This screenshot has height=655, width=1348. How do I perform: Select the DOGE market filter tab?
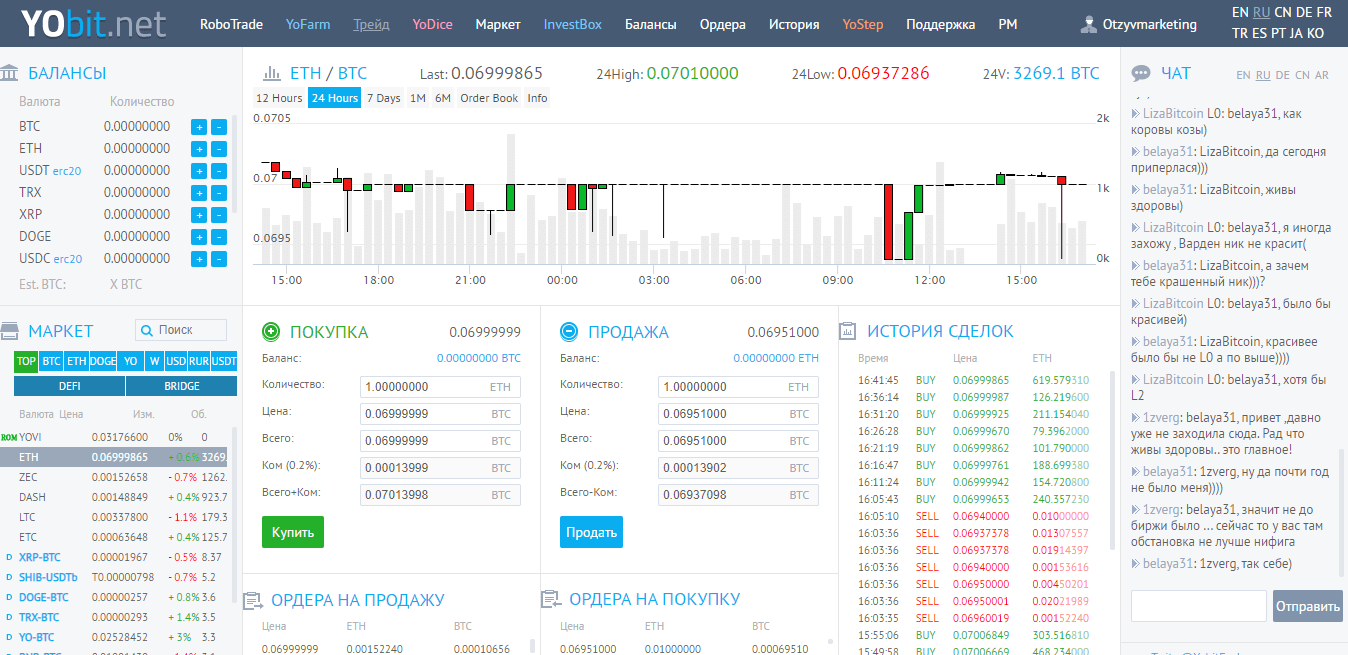click(x=103, y=361)
